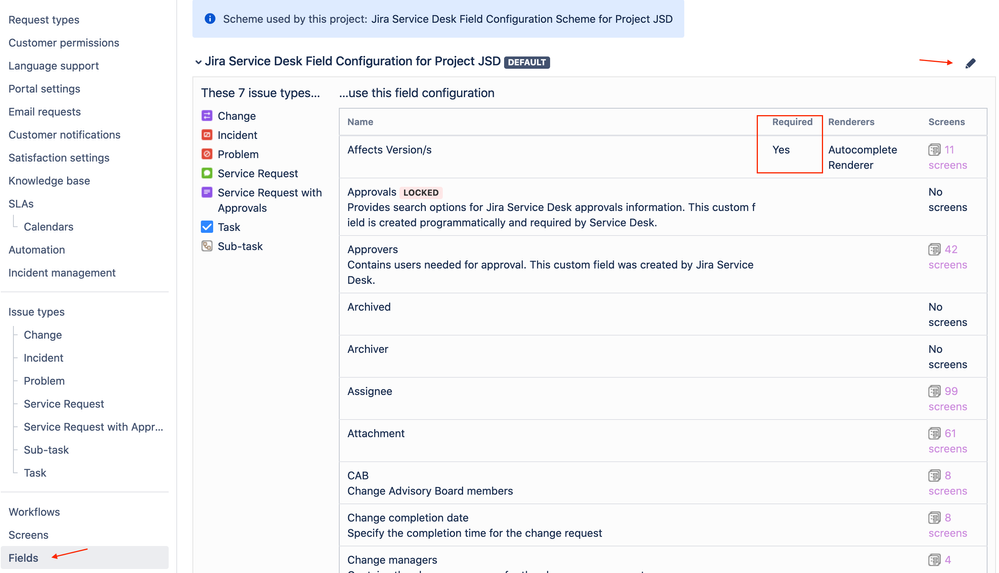Viewport: 999px width, 573px height.
Task: Open Incident management settings
Action: click(x=62, y=272)
